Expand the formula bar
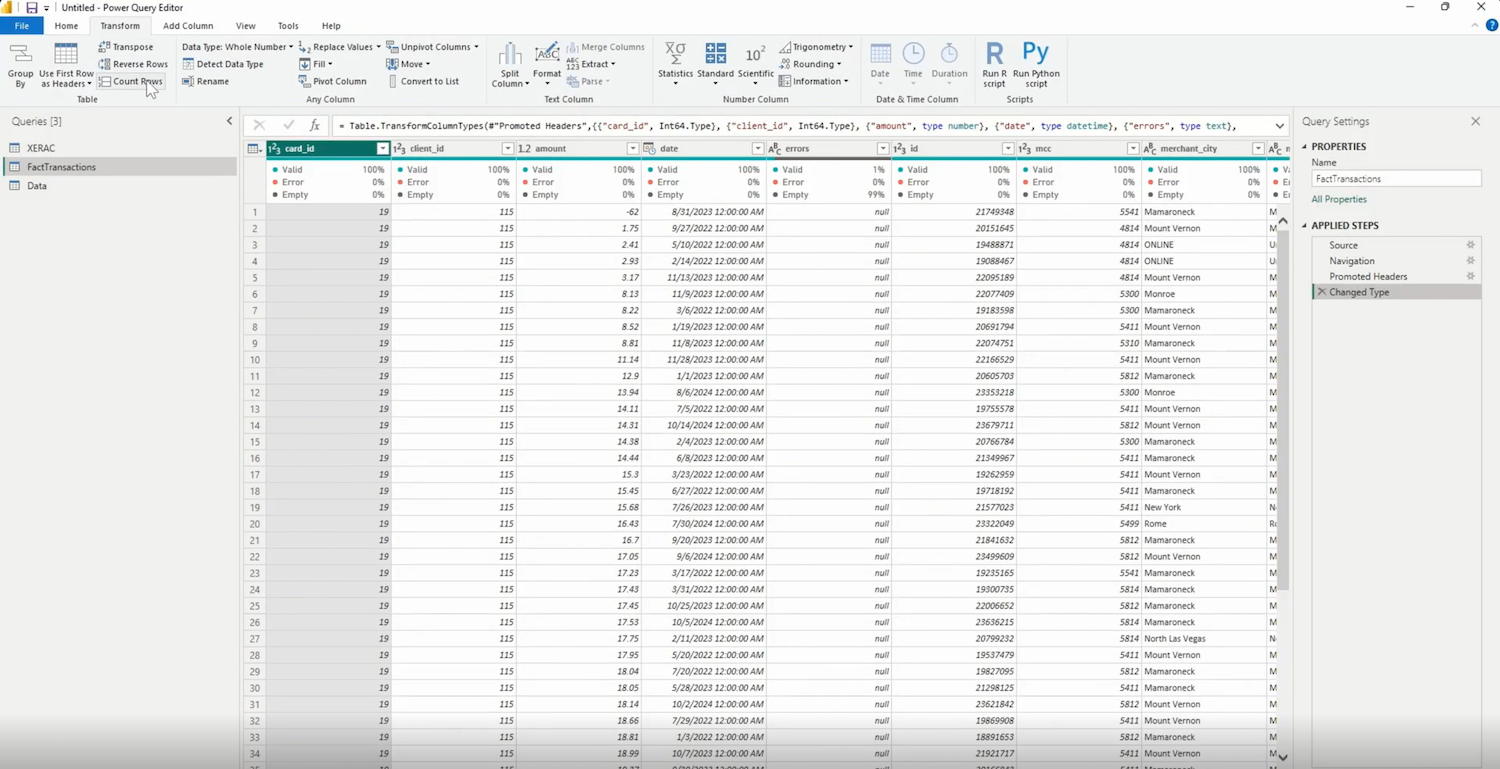1500x769 pixels. (1279, 126)
